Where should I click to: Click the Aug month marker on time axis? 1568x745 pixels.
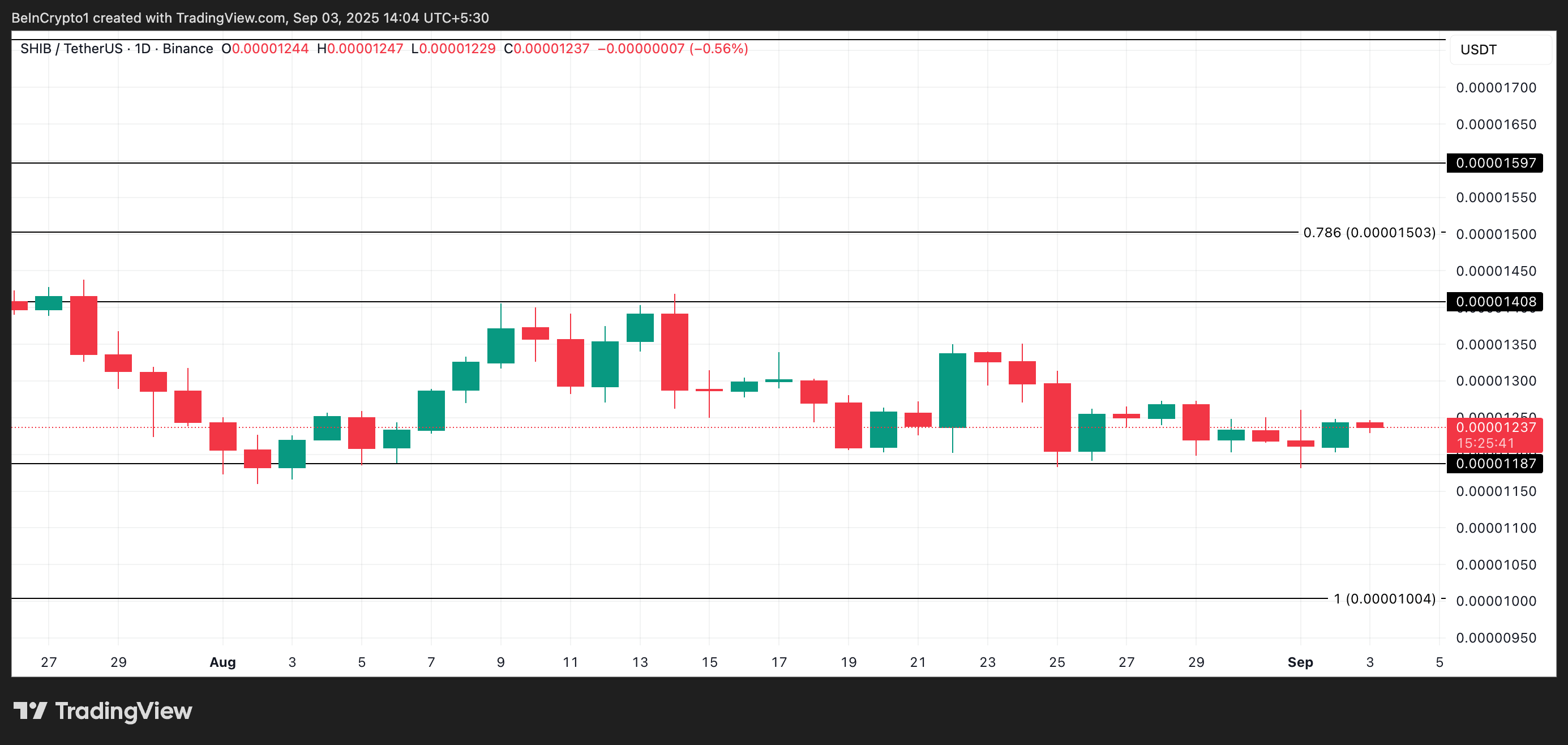223,662
